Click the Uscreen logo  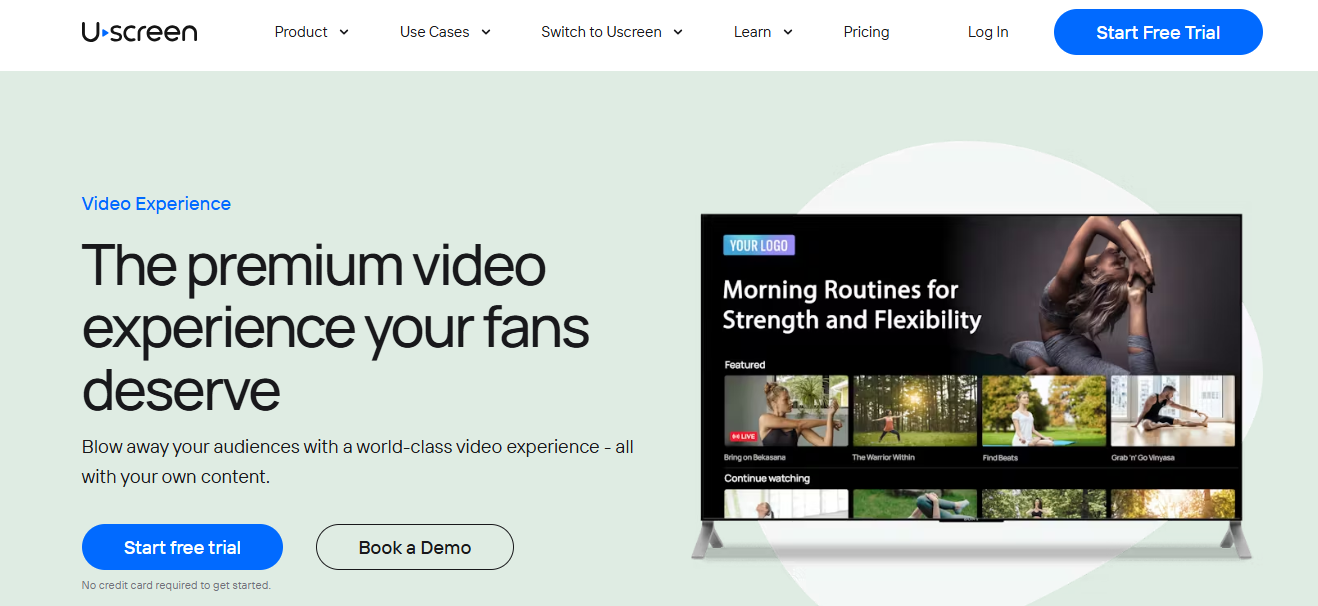pos(139,32)
